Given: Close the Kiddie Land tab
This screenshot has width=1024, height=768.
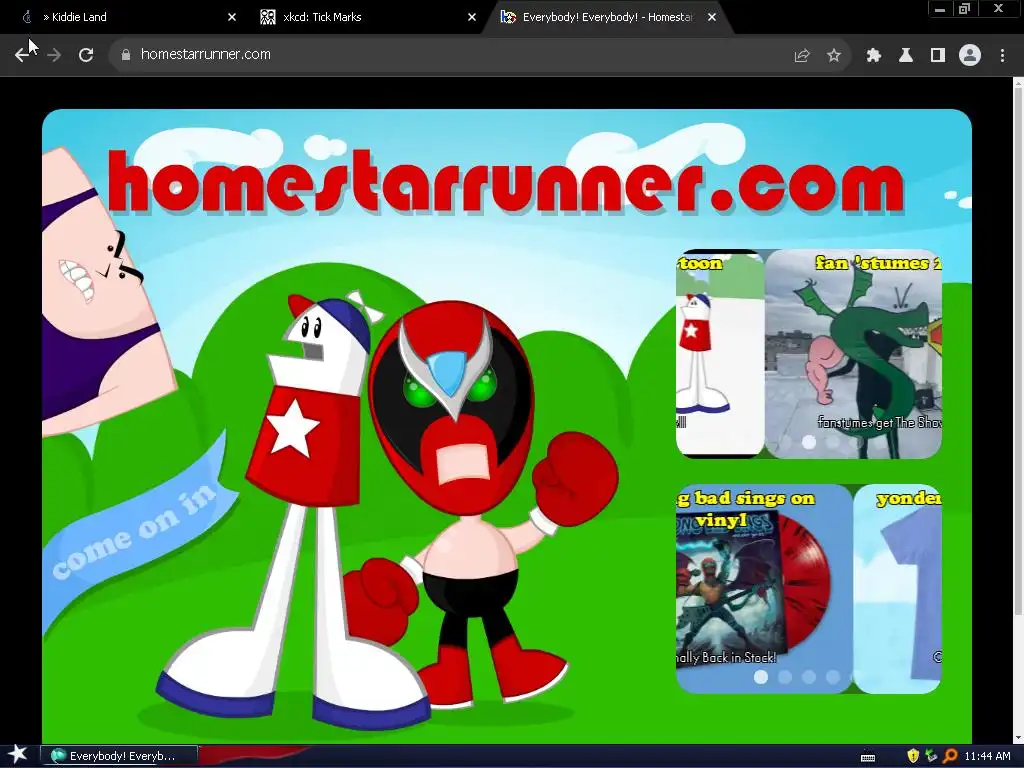Looking at the screenshot, I should coord(232,17).
